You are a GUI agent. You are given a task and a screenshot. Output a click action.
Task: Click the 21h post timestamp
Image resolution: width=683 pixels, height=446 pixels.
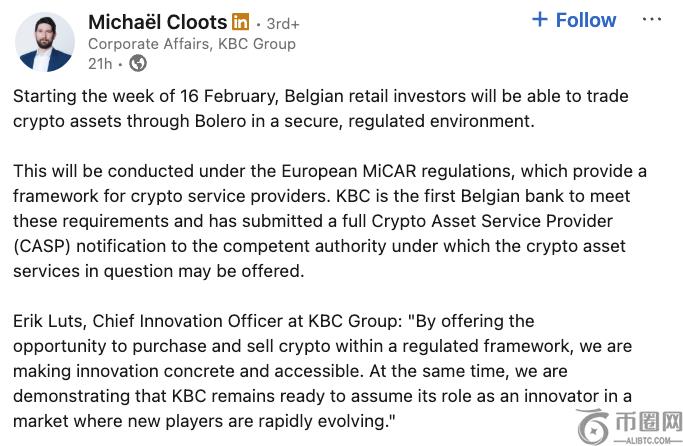tap(99, 64)
